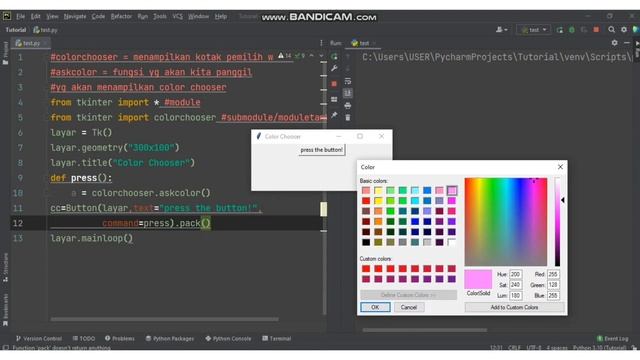The image size is (640, 360).
Task: Change UTF-8 file encoding in status bar
Action: [533, 348]
